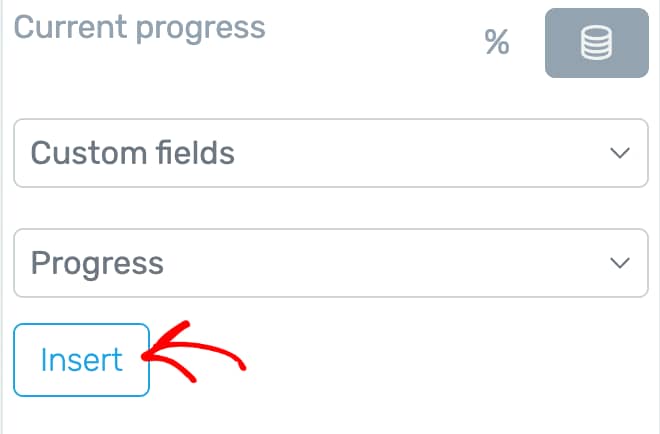This screenshot has height=434, width=660.
Task: Open dynamic data picker via gray database button
Action: [x=596, y=43]
